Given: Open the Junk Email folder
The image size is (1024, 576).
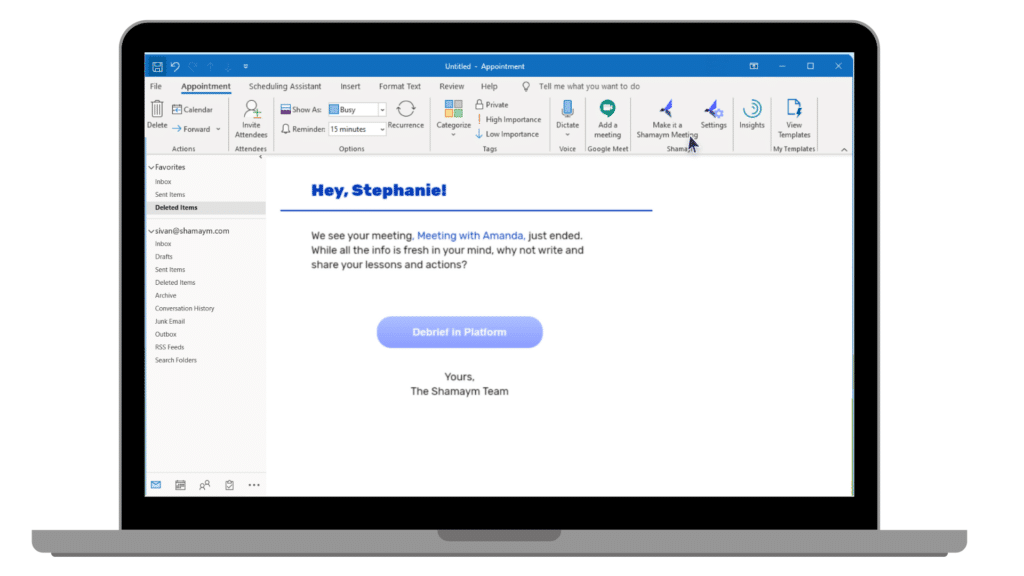Looking at the screenshot, I should pos(170,321).
